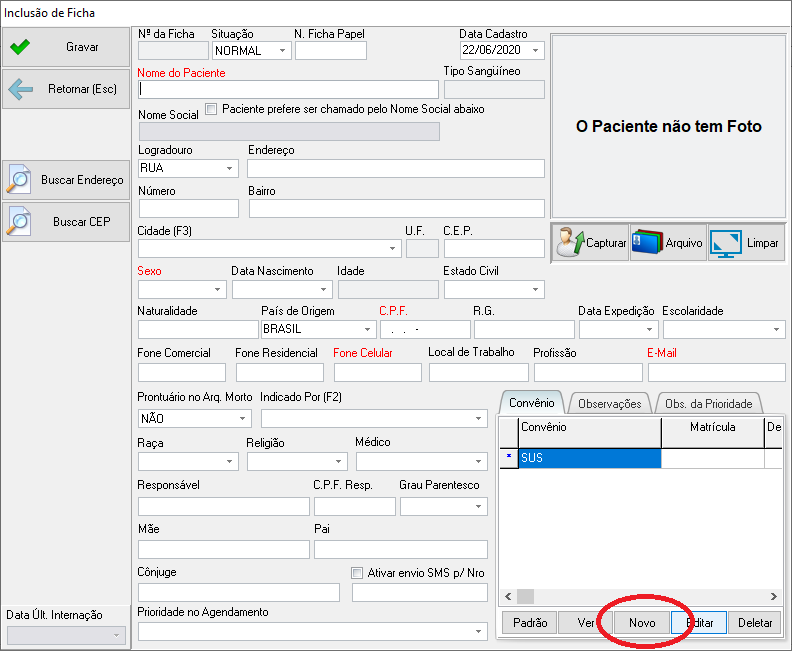Open Prontuário no Arq. Morto dropdown

pos(242,418)
